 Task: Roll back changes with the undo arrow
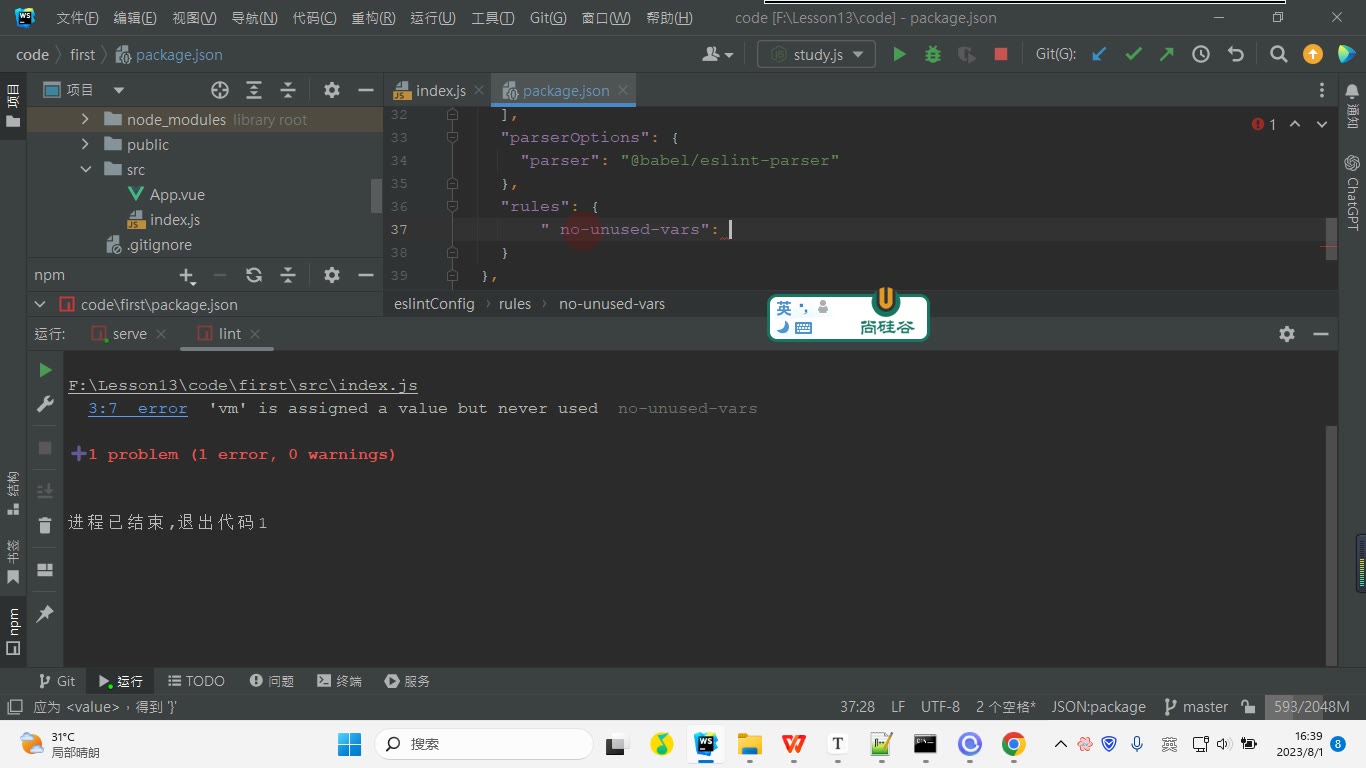[x=1235, y=54]
